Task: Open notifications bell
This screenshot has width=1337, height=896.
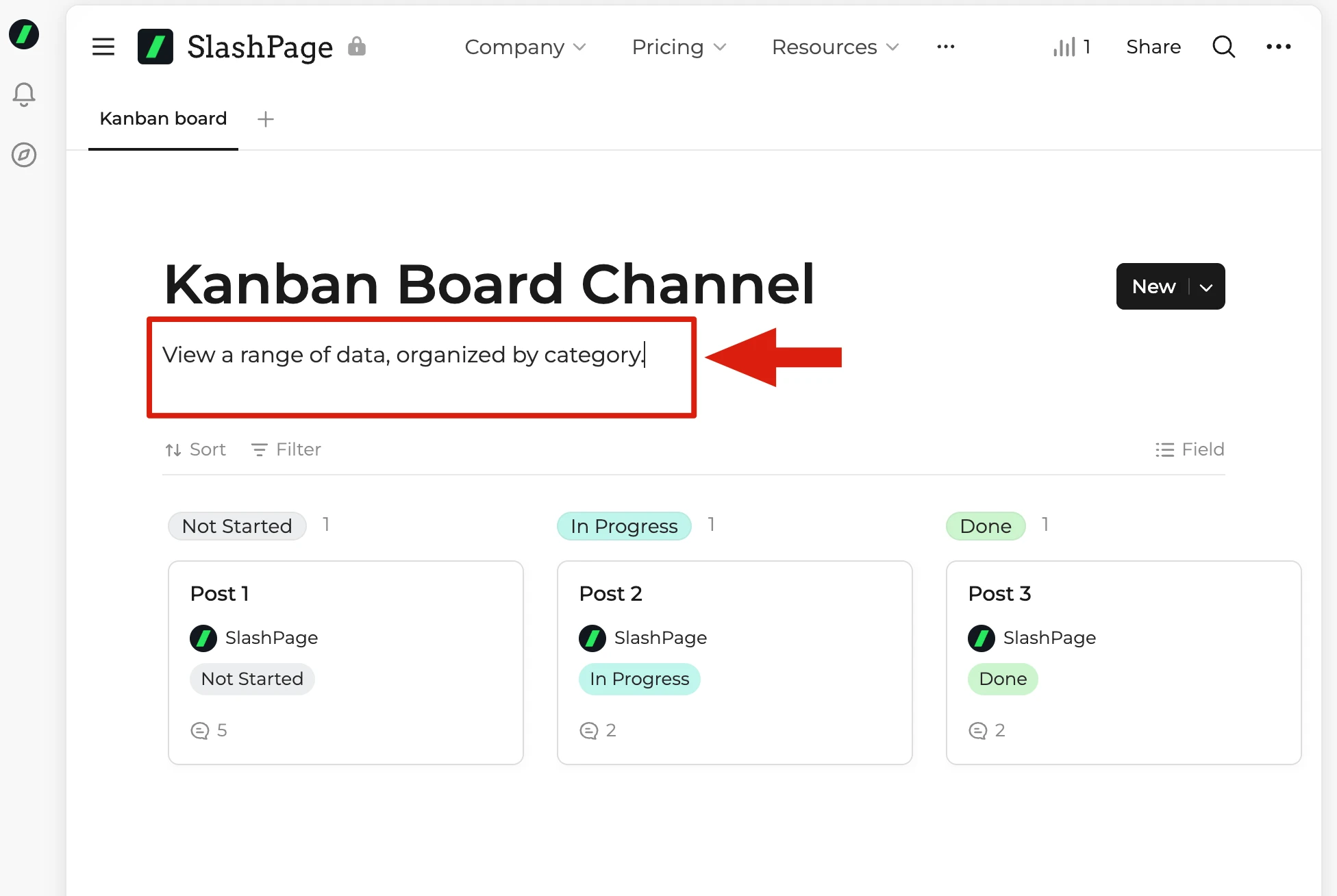Action: 24,95
